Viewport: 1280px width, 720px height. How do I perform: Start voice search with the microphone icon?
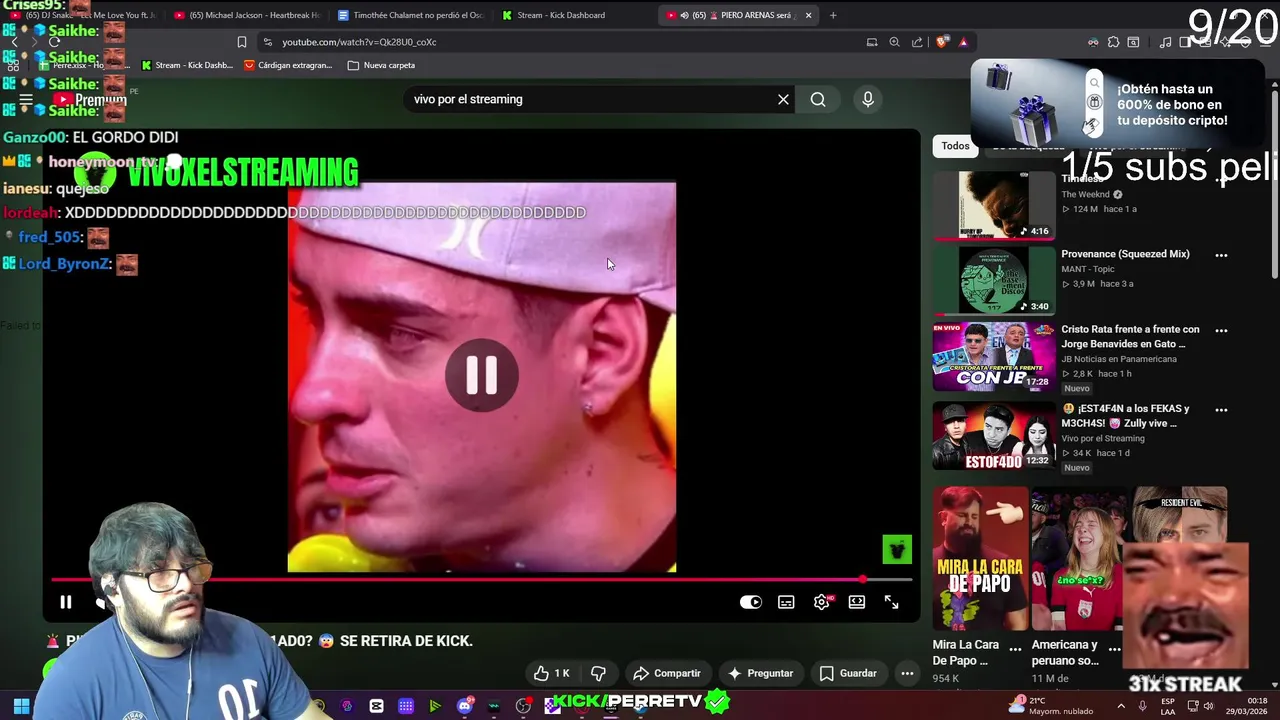[868, 99]
